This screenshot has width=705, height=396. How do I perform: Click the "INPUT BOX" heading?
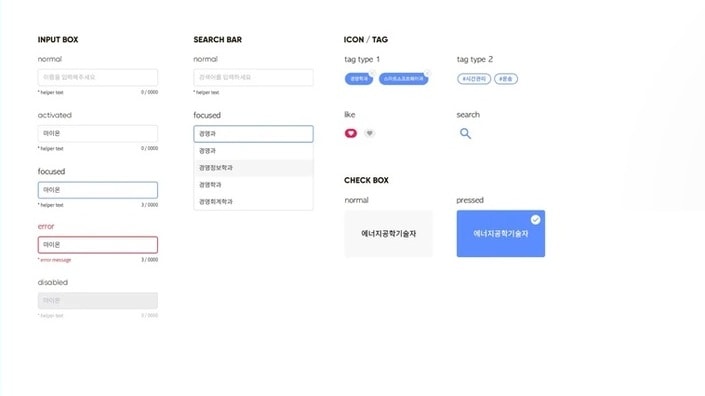58,40
